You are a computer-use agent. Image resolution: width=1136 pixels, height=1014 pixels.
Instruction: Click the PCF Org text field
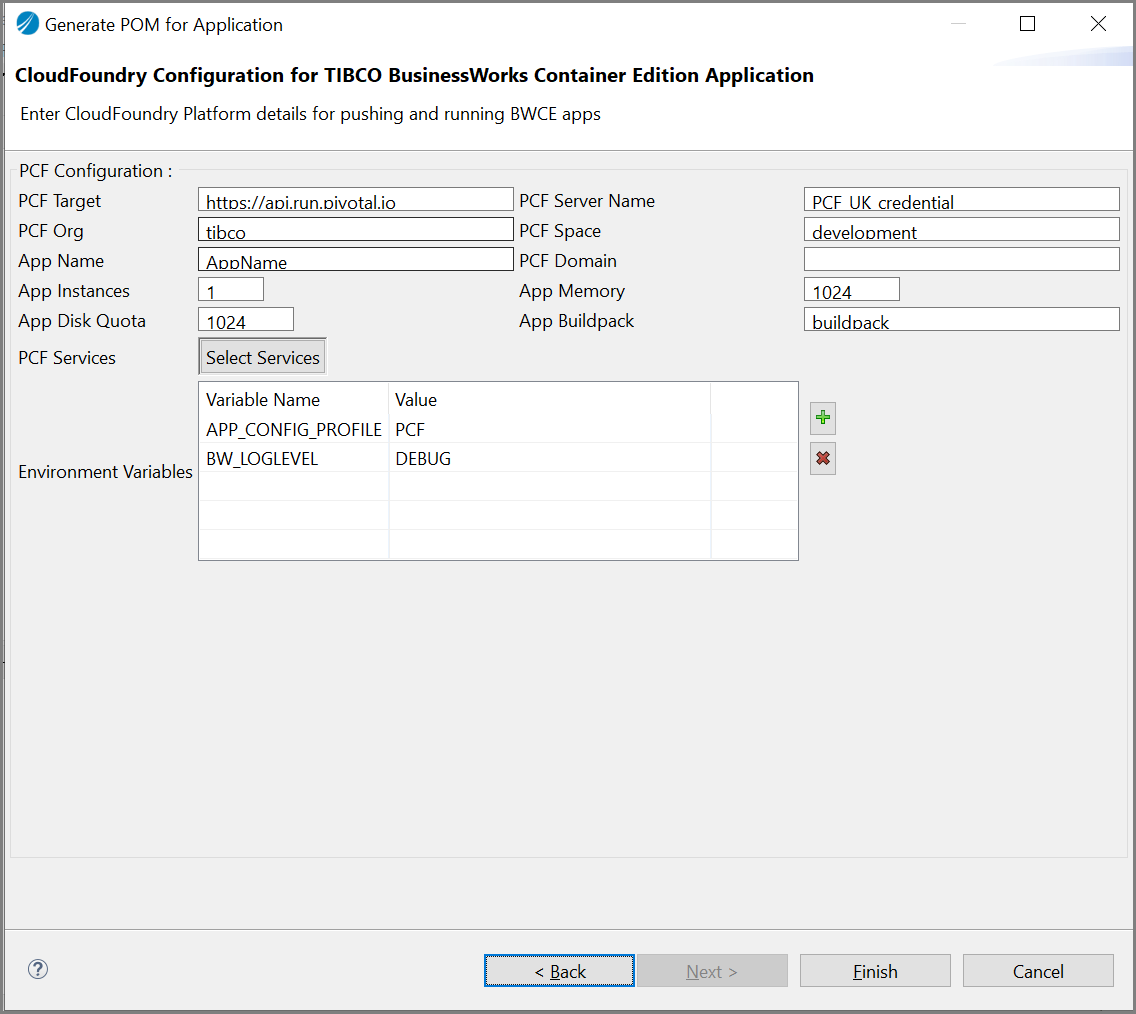355,230
